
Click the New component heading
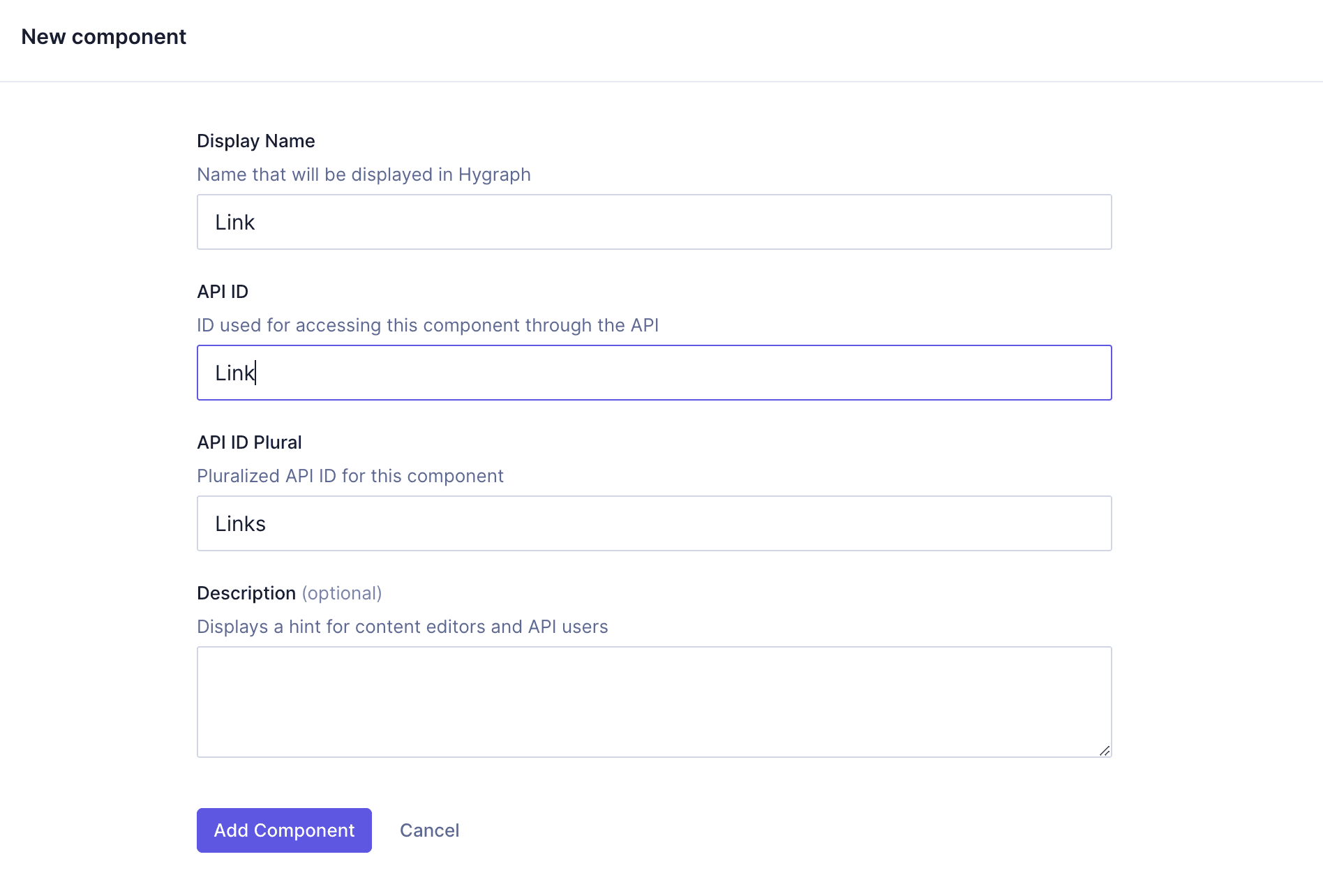[103, 36]
